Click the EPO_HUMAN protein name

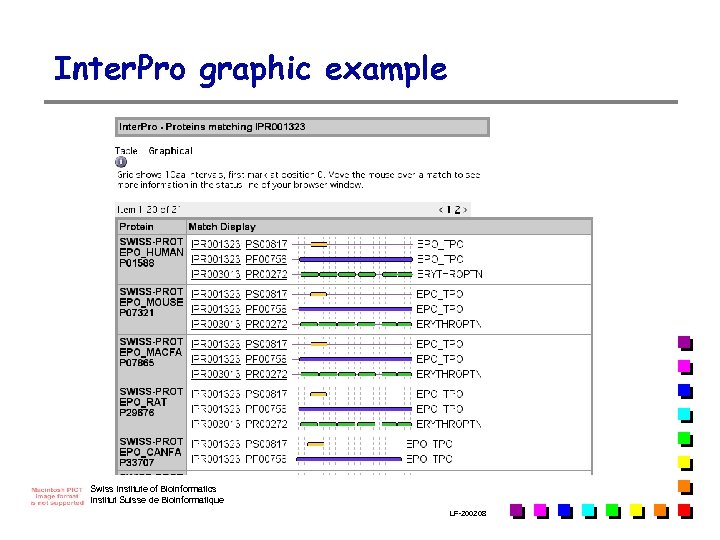coord(151,253)
